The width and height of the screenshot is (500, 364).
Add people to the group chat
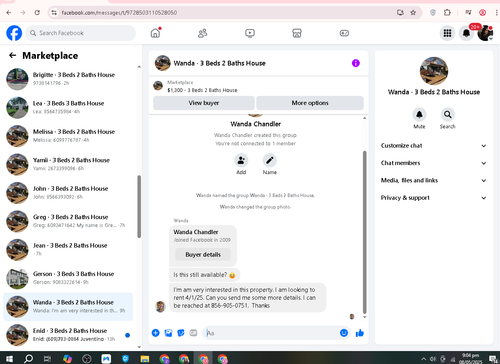(241, 160)
